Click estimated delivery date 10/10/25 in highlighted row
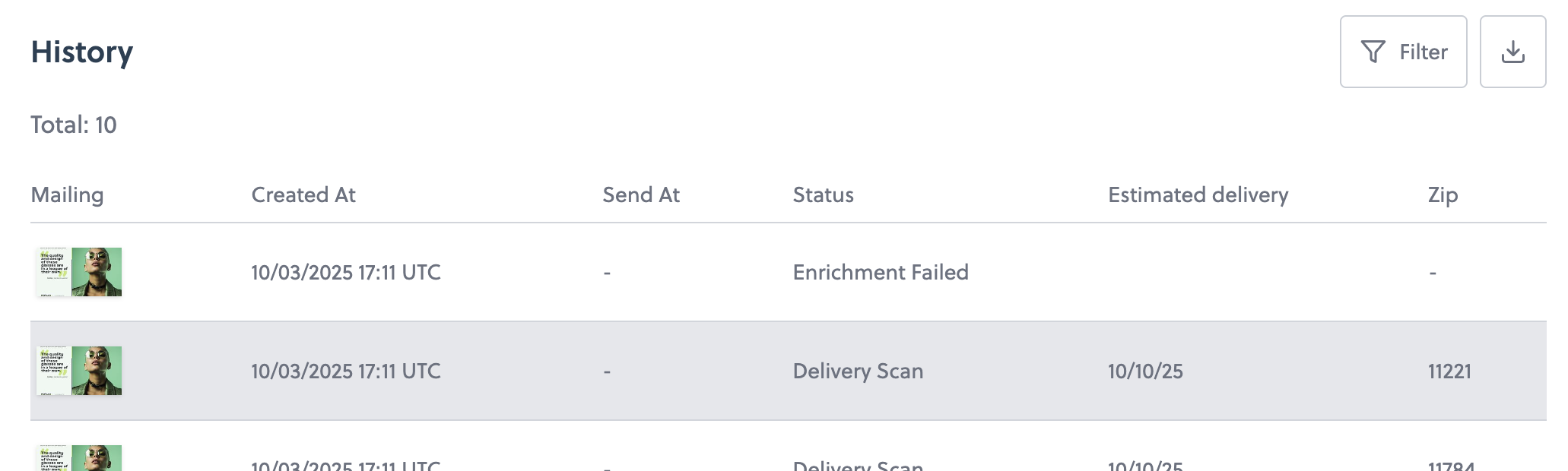The image size is (1568, 471). click(x=1145, y=371)
